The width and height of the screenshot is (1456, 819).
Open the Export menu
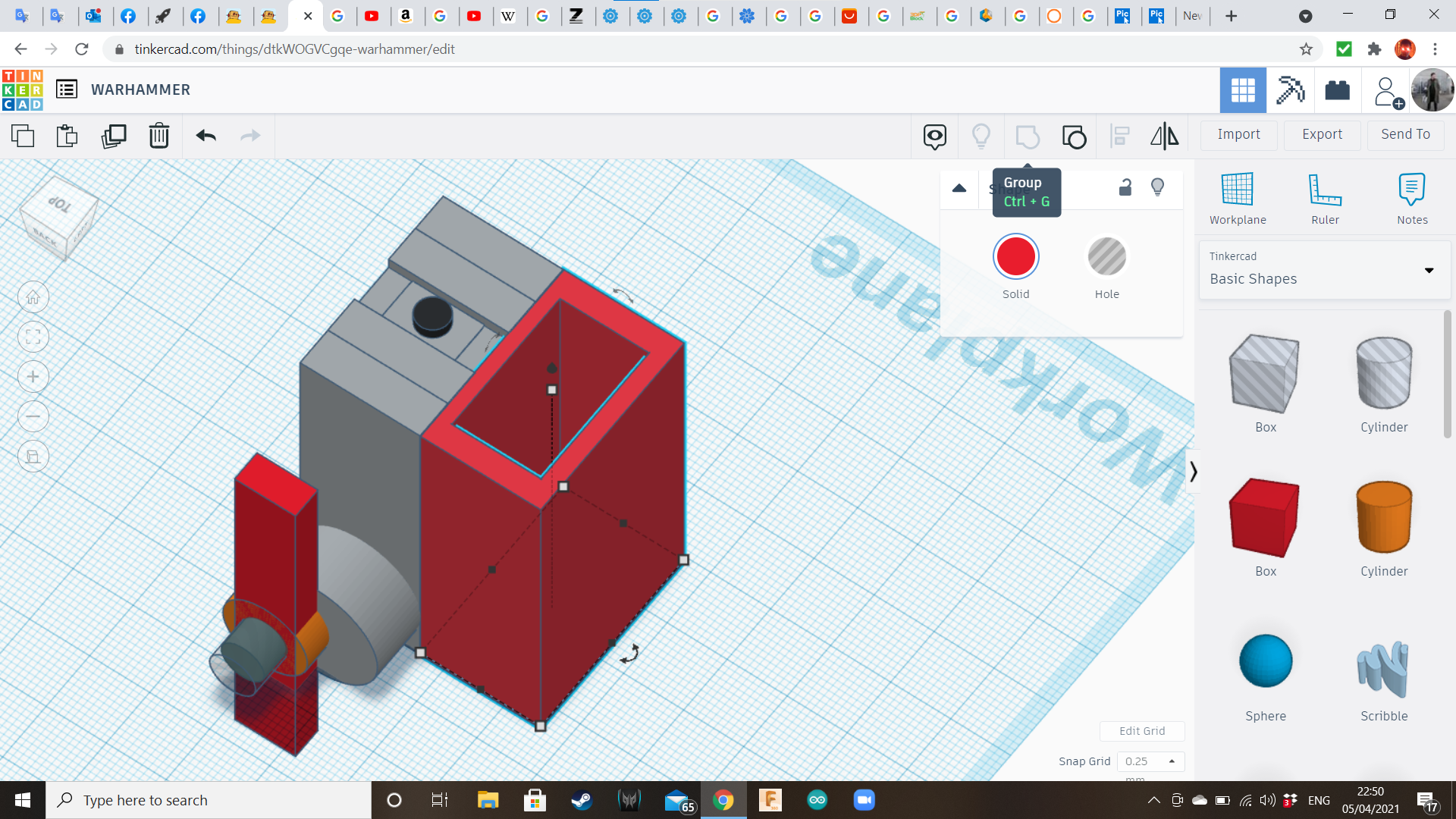point(1322,134)
